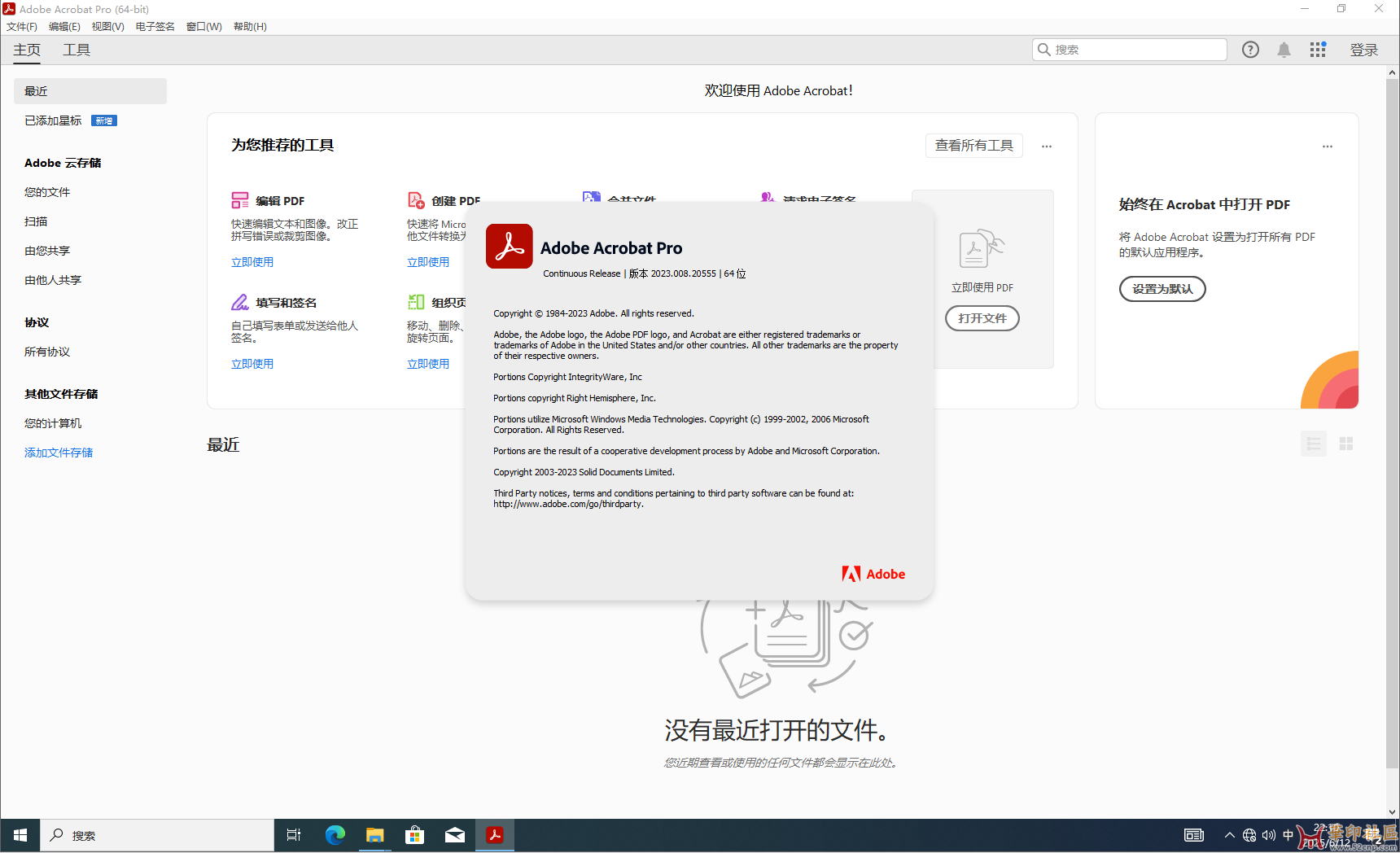The width and height of the screenshot is (1400, 853).
Task: Open the 窗口(W) menu
Action: click(203, 27)
